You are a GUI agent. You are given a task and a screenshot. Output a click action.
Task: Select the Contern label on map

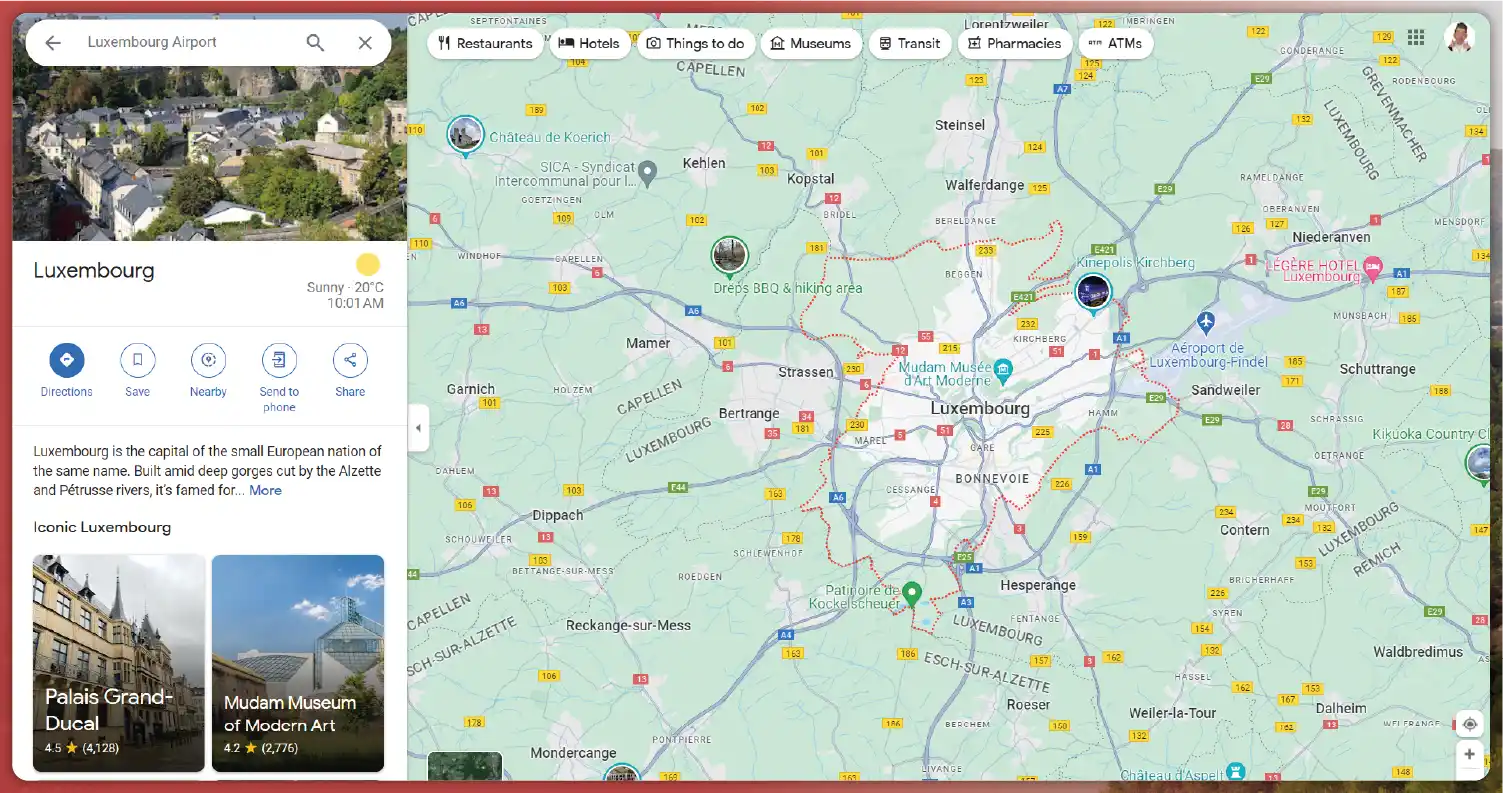click(x=1245, y=530)
